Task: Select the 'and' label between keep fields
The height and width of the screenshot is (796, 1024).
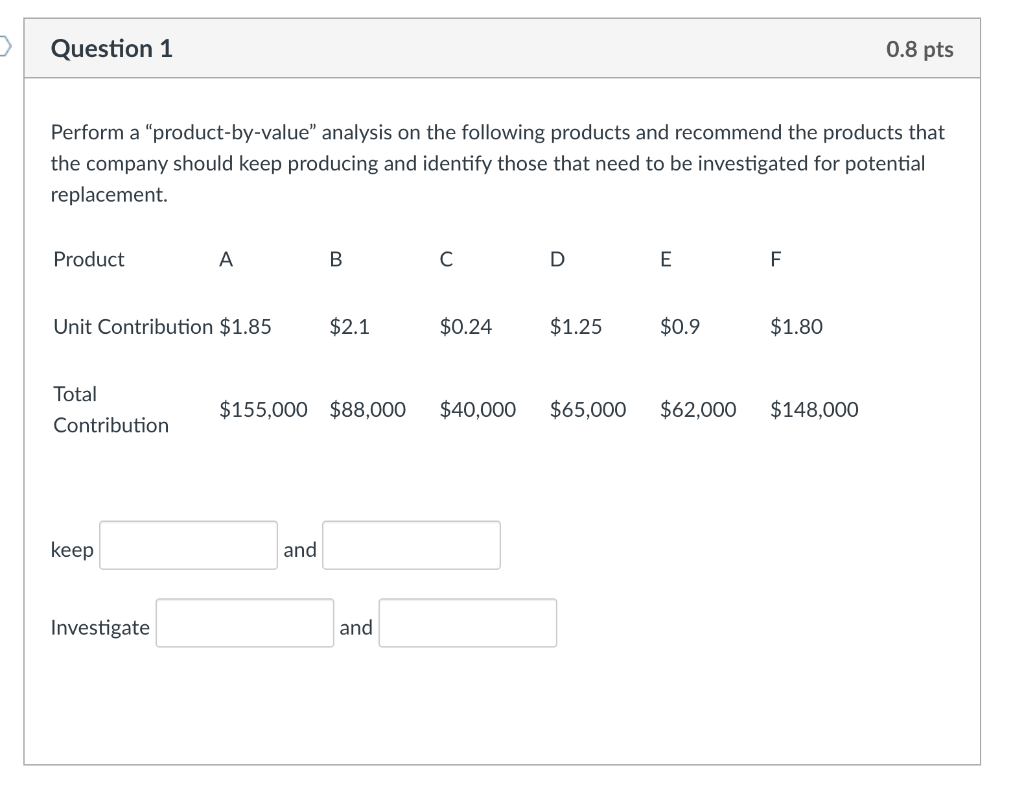Action: click(301, 549)
